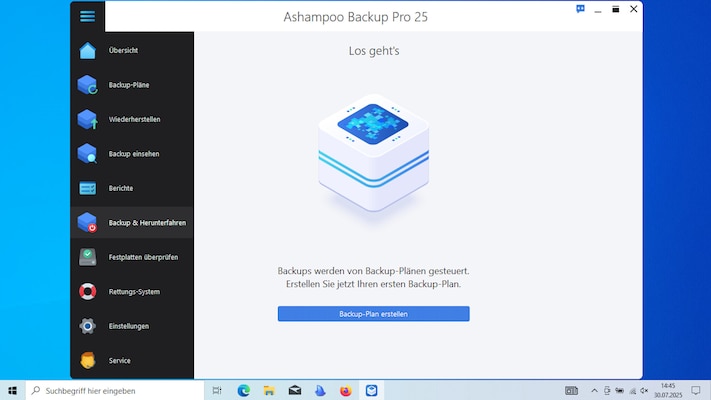Open the Windows Start menu

click(x=13, y=391)
